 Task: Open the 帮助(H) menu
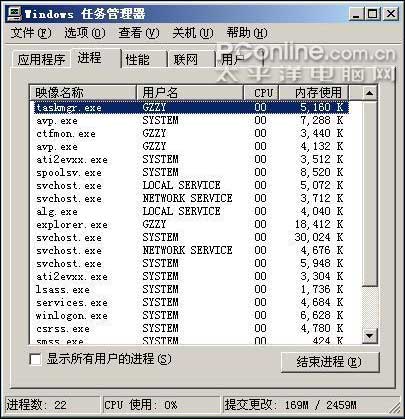tap(247, 33)
